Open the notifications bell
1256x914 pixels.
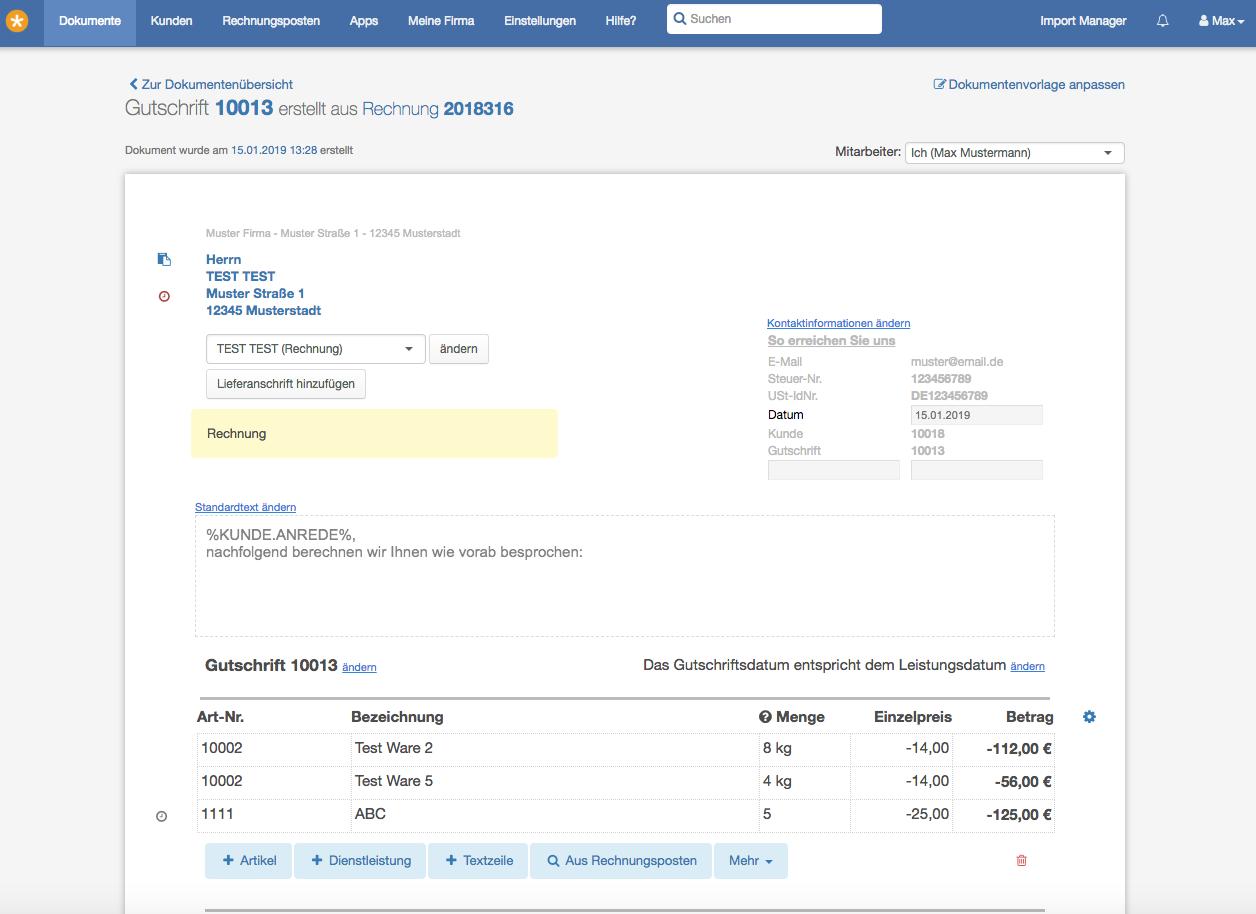tap(1162, 21)
